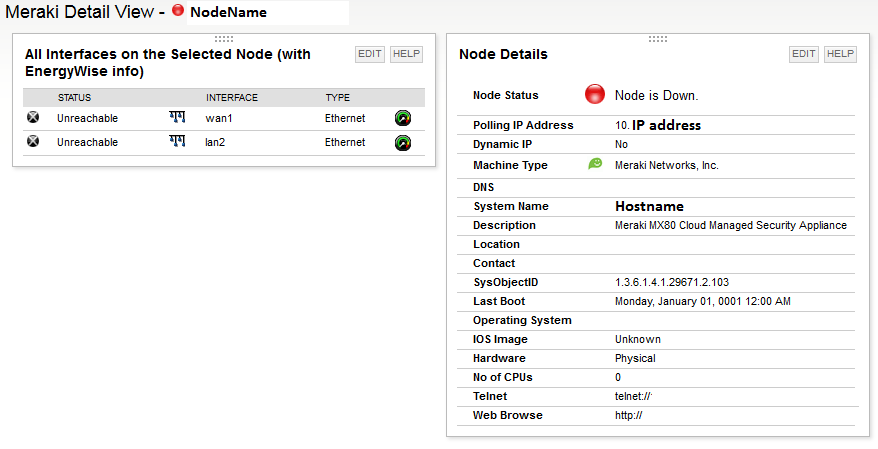Click the No of CPUs value '0'
878x449 pixels.
[618, 377]
